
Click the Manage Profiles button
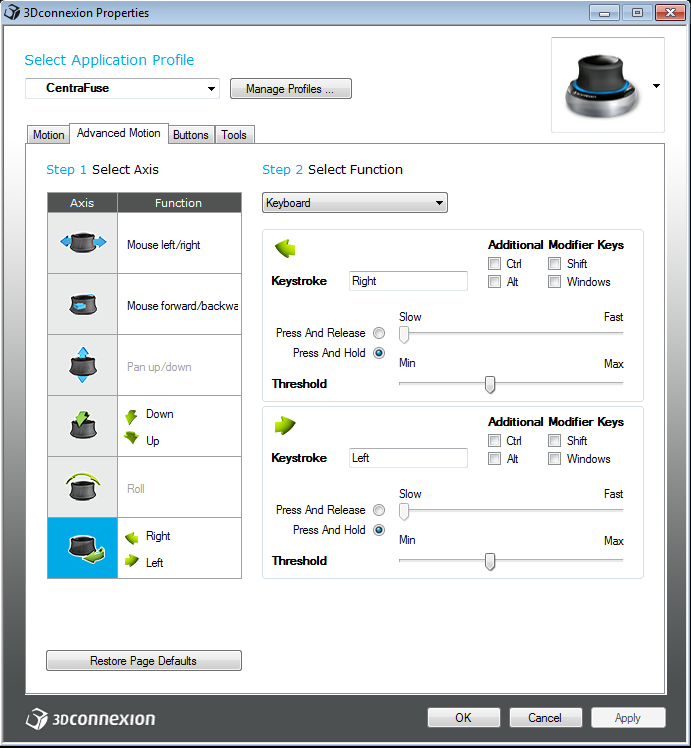(x=290, y=89)
